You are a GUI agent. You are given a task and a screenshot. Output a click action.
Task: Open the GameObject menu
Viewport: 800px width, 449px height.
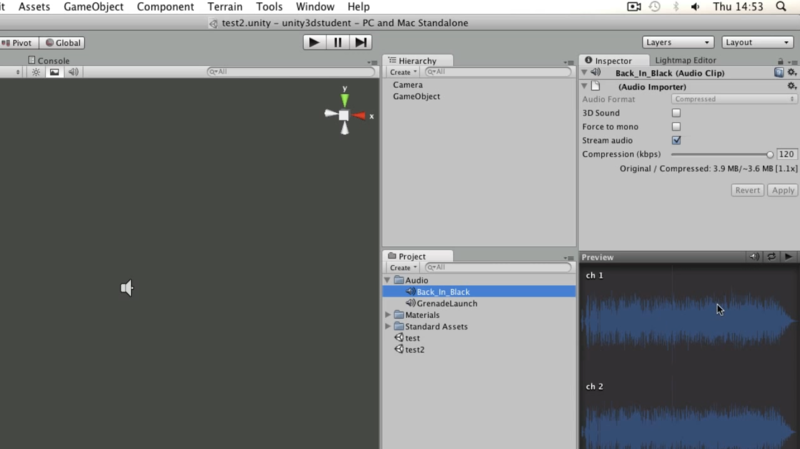click(93, 7)
